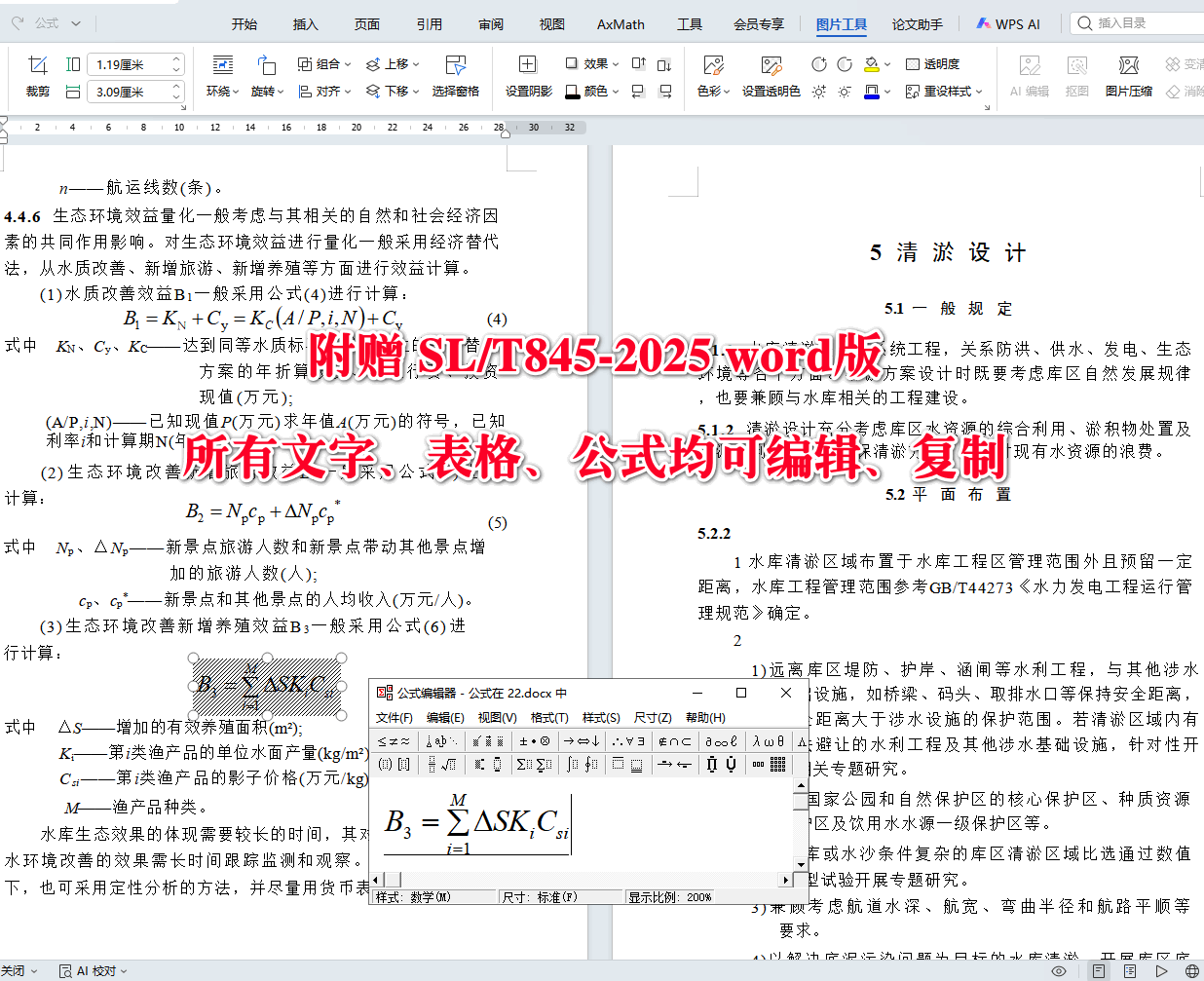Open the 环绕 text wrap options
This screenshot has width=1204, height=981.
(222, 76)
